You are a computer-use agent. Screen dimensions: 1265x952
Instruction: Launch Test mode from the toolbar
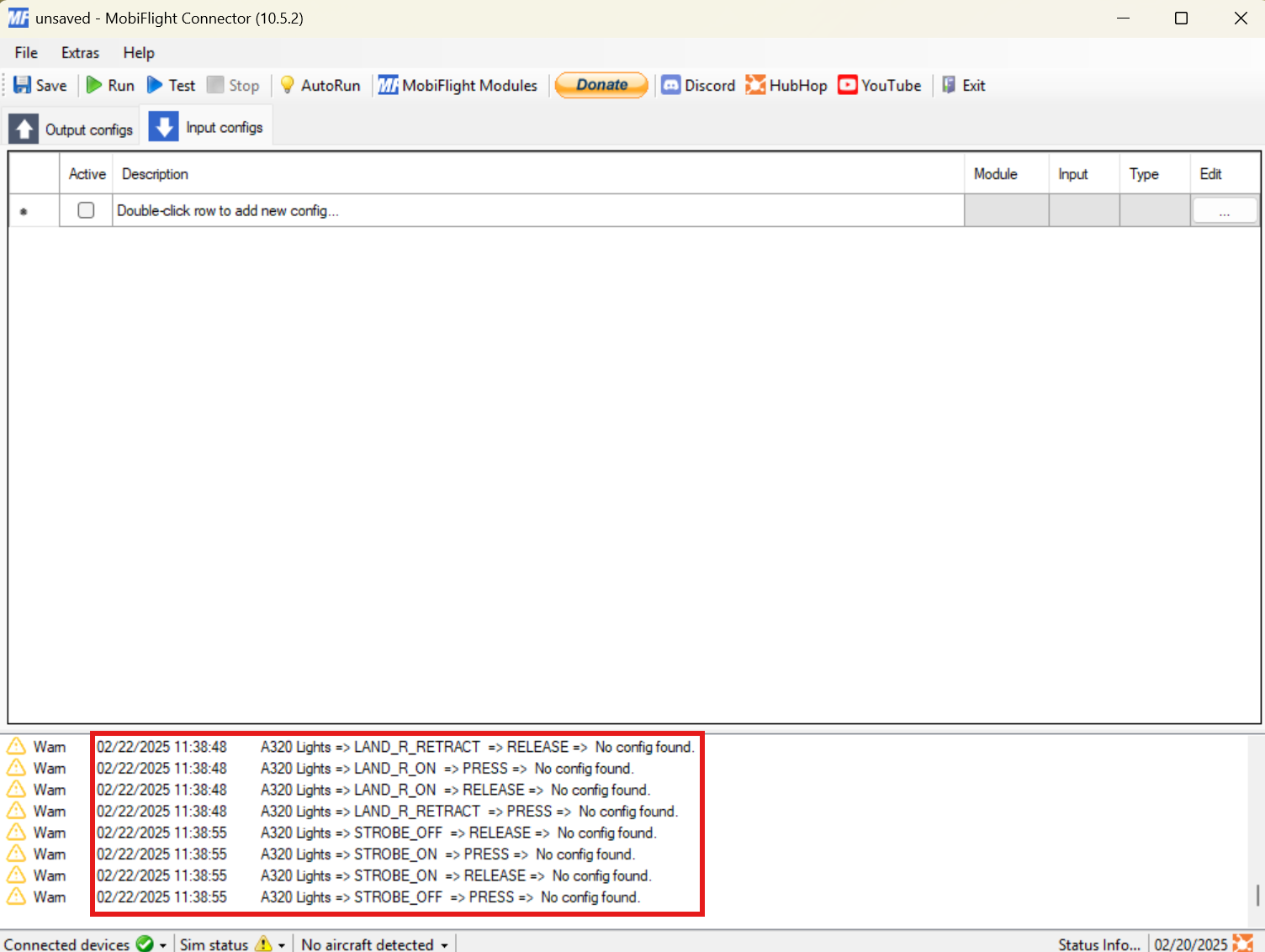tap(171, 85)
